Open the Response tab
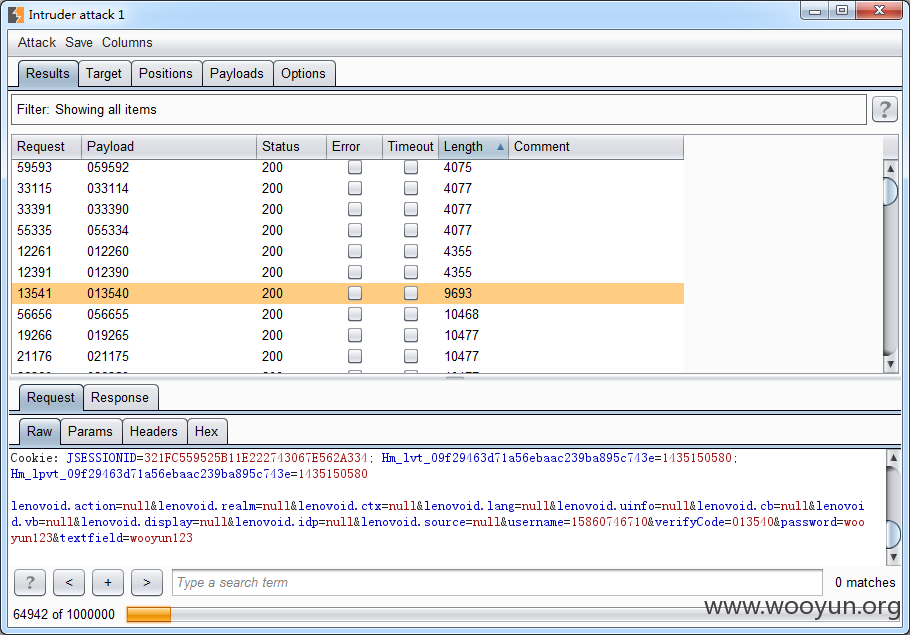Viewport: 910px width, 635px height. tap(120, 398)
